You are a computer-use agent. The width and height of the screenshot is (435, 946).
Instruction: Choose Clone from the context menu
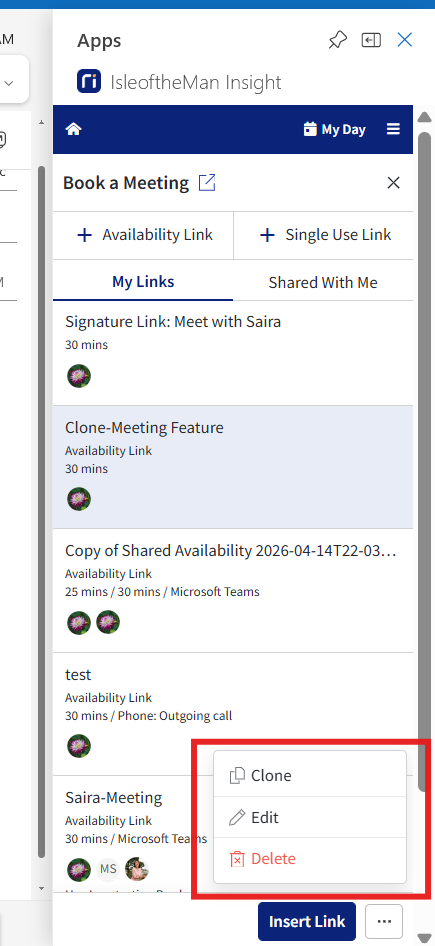[x=310, y=775]
